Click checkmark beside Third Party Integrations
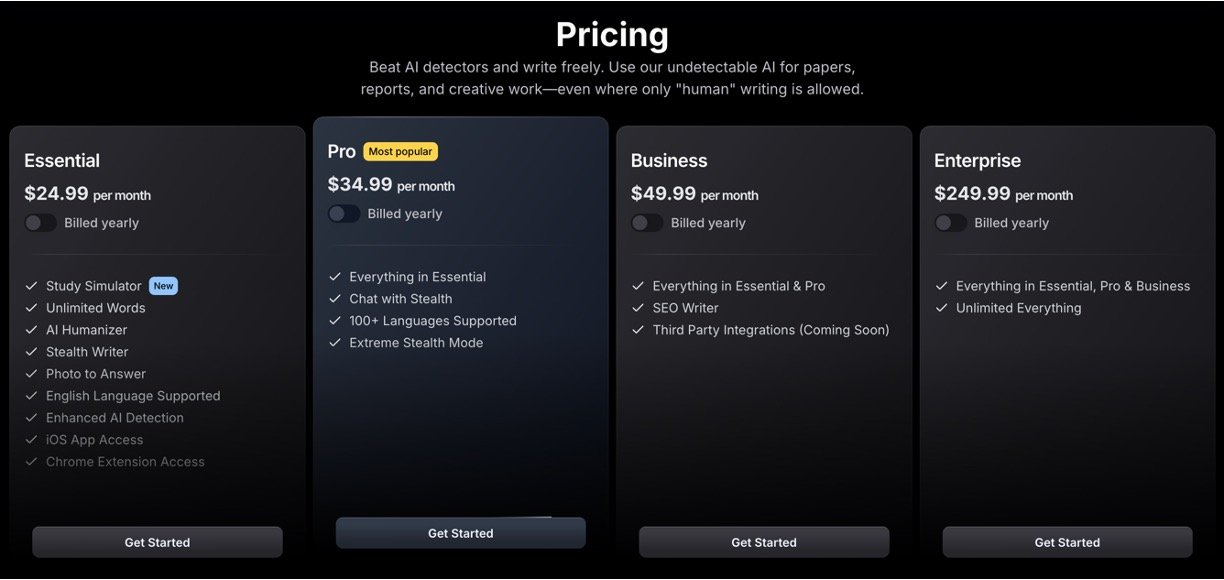This screenshot has width=1224, height=580. pyautogui.click(x=638, y=330)
